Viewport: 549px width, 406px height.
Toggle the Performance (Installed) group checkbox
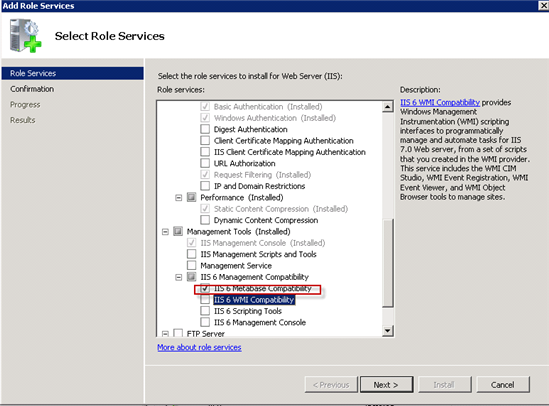coord(192,197)
